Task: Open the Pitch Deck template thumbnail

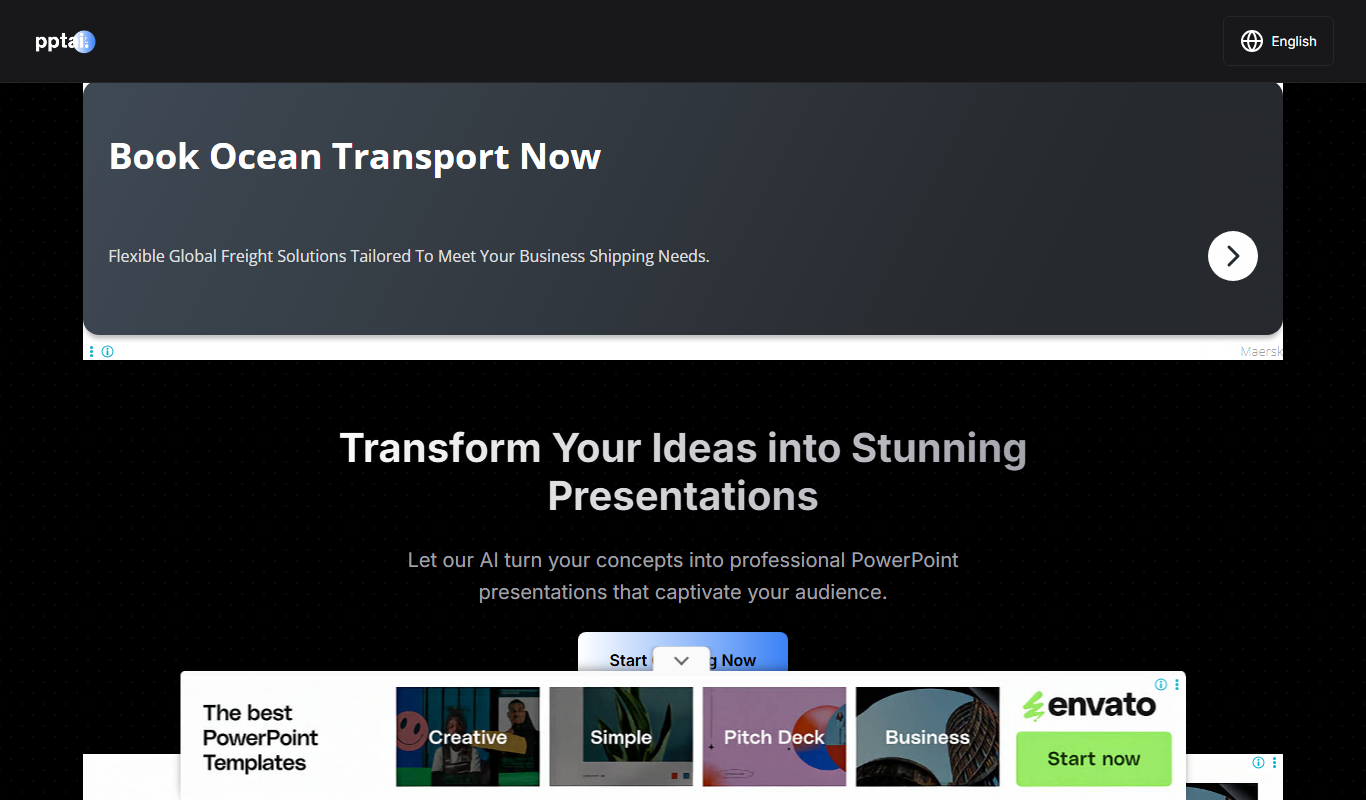Action: click(774, 737)
